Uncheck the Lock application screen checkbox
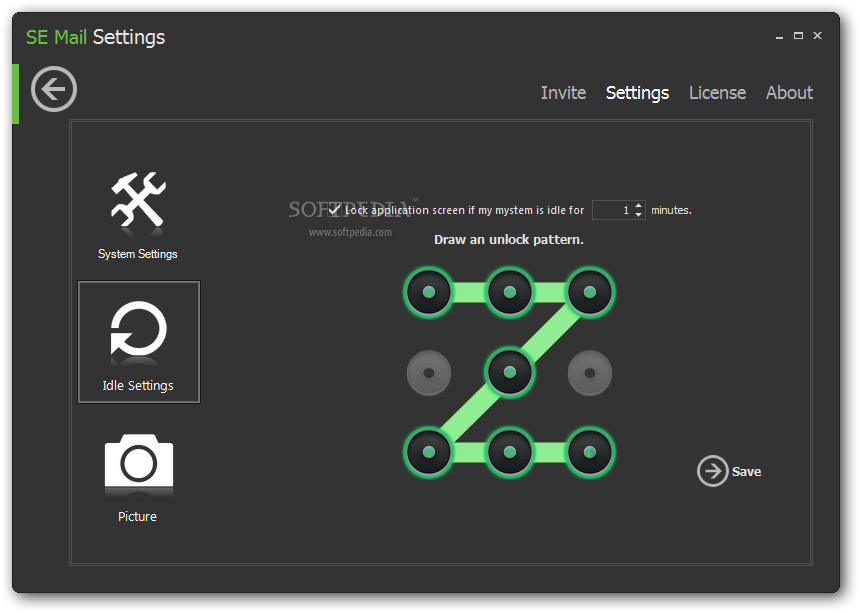 (x=335, y=209)
